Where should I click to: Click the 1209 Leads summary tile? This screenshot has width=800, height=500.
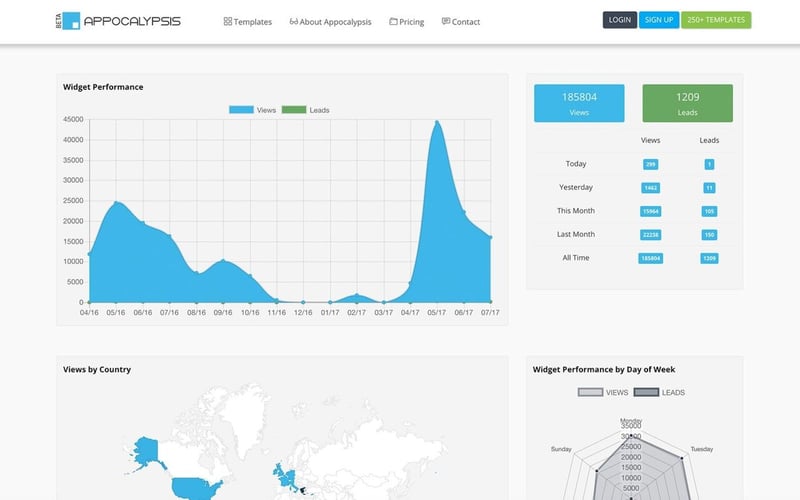(687, 103)
